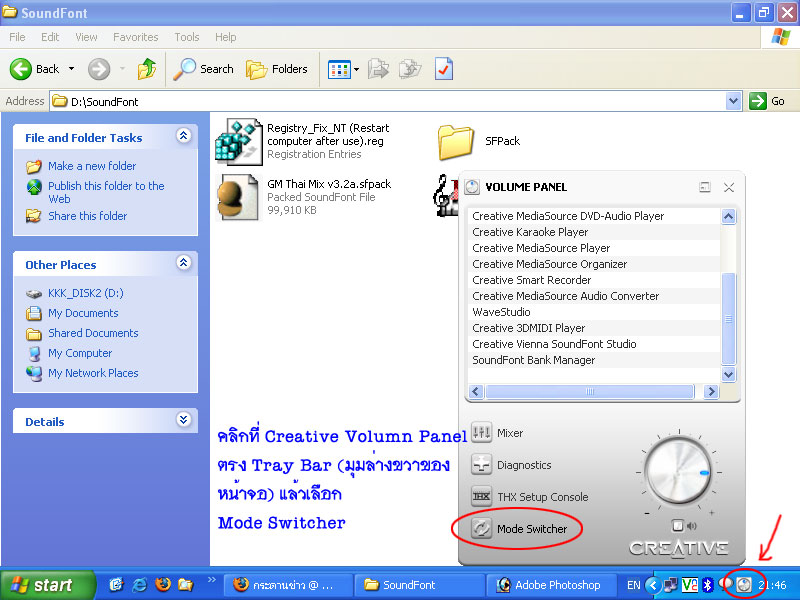This screenshot has width=800, height=600.
Task: Click the list's horizontal scroll right arrow
Action: (x=711, y=391)
